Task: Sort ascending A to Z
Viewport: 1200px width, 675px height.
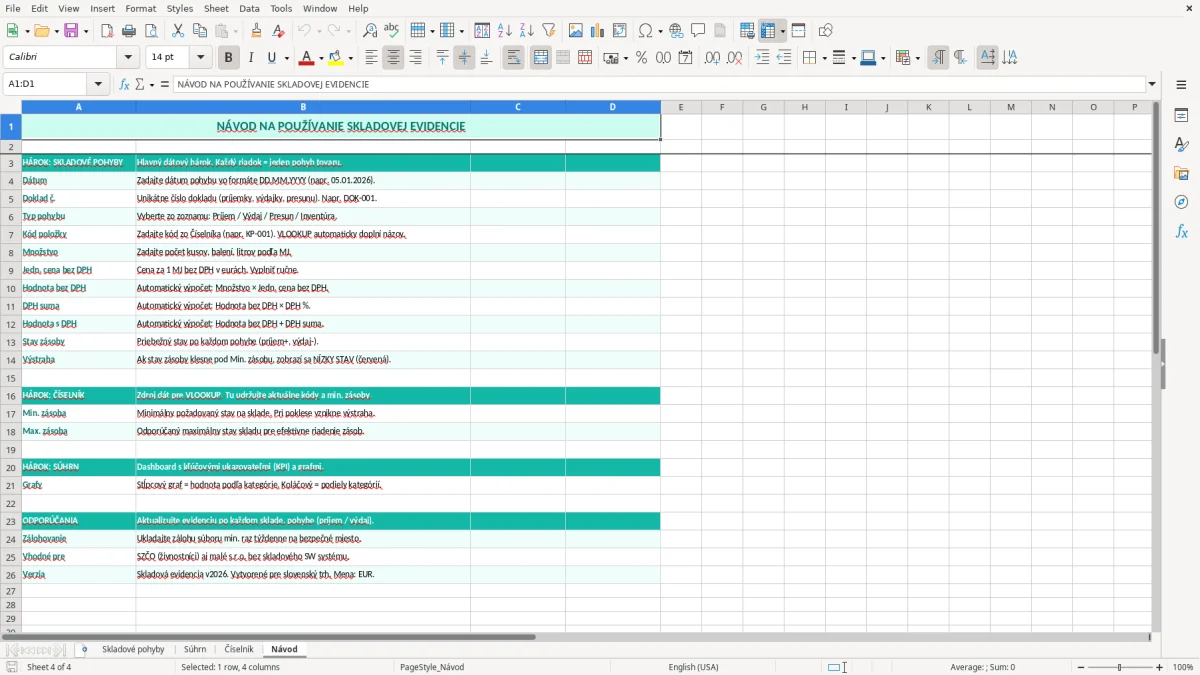Action: click(x=505, y=31)
